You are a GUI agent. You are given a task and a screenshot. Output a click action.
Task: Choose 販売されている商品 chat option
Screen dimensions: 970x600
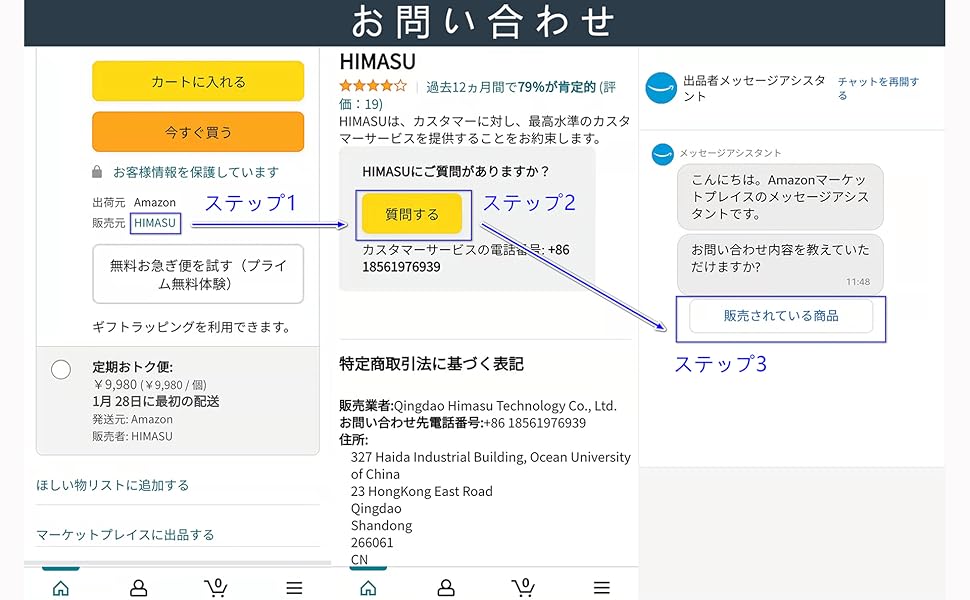click(x=781, y=315)
